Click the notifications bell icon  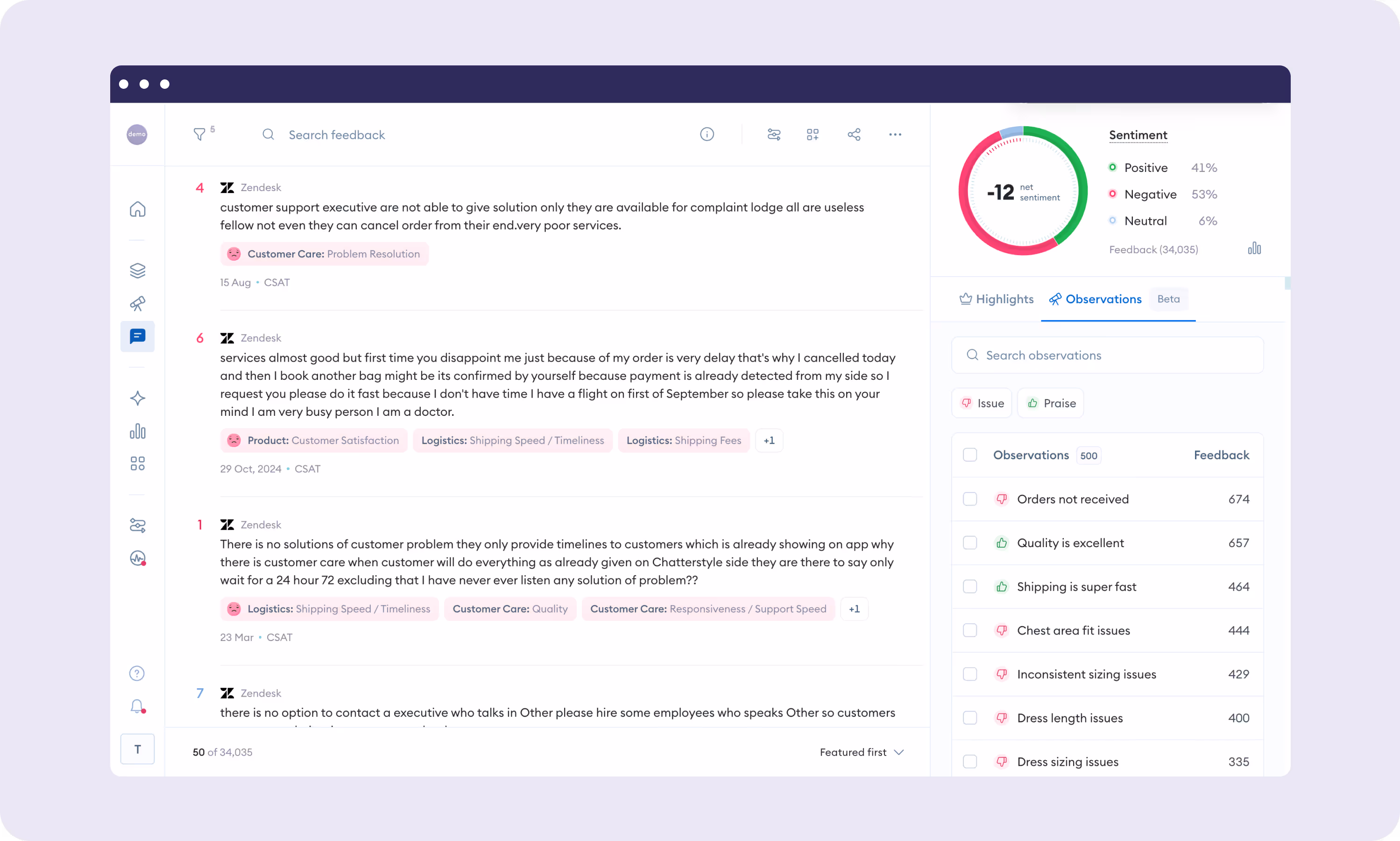137,706
